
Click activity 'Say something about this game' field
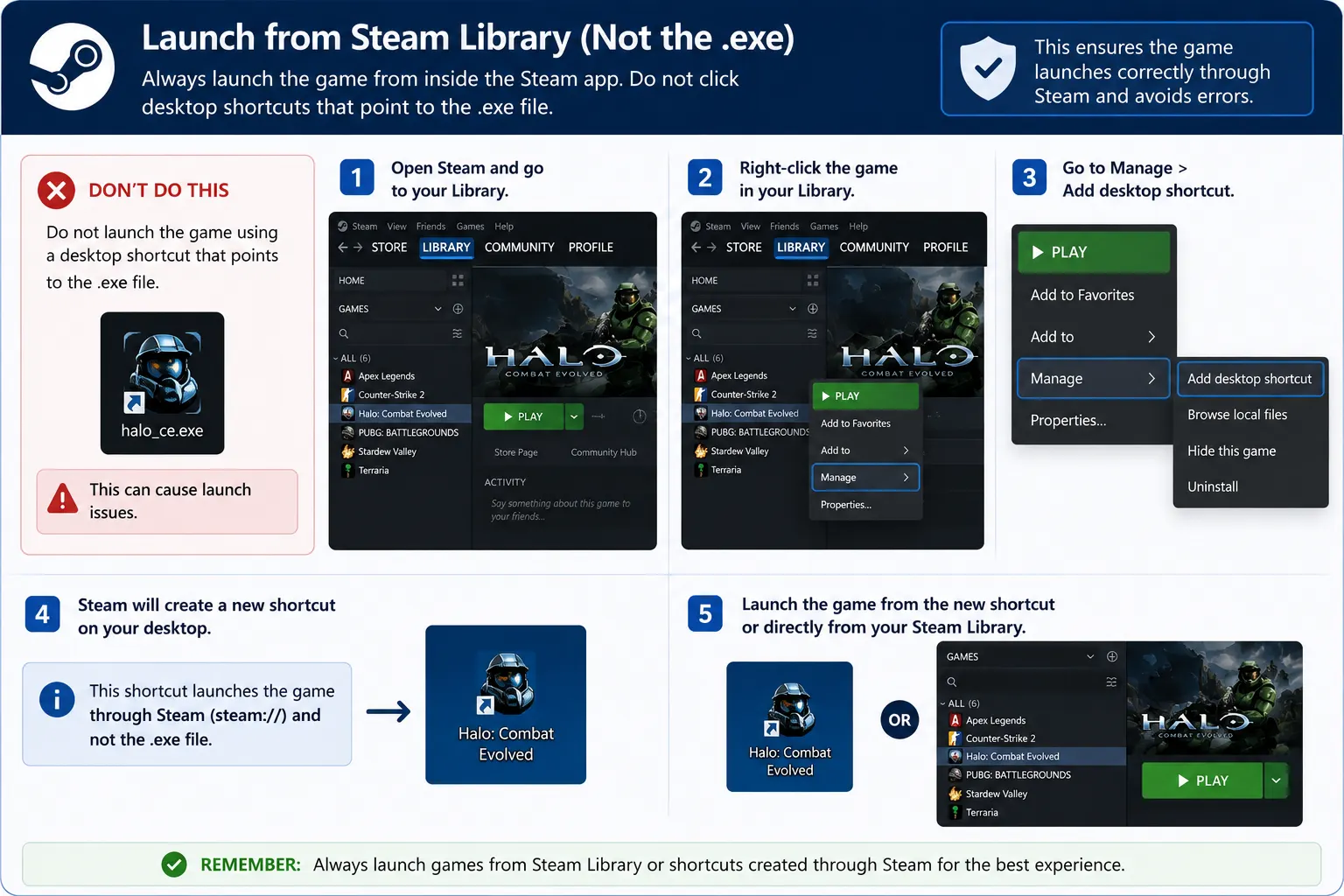coord(561,509)
